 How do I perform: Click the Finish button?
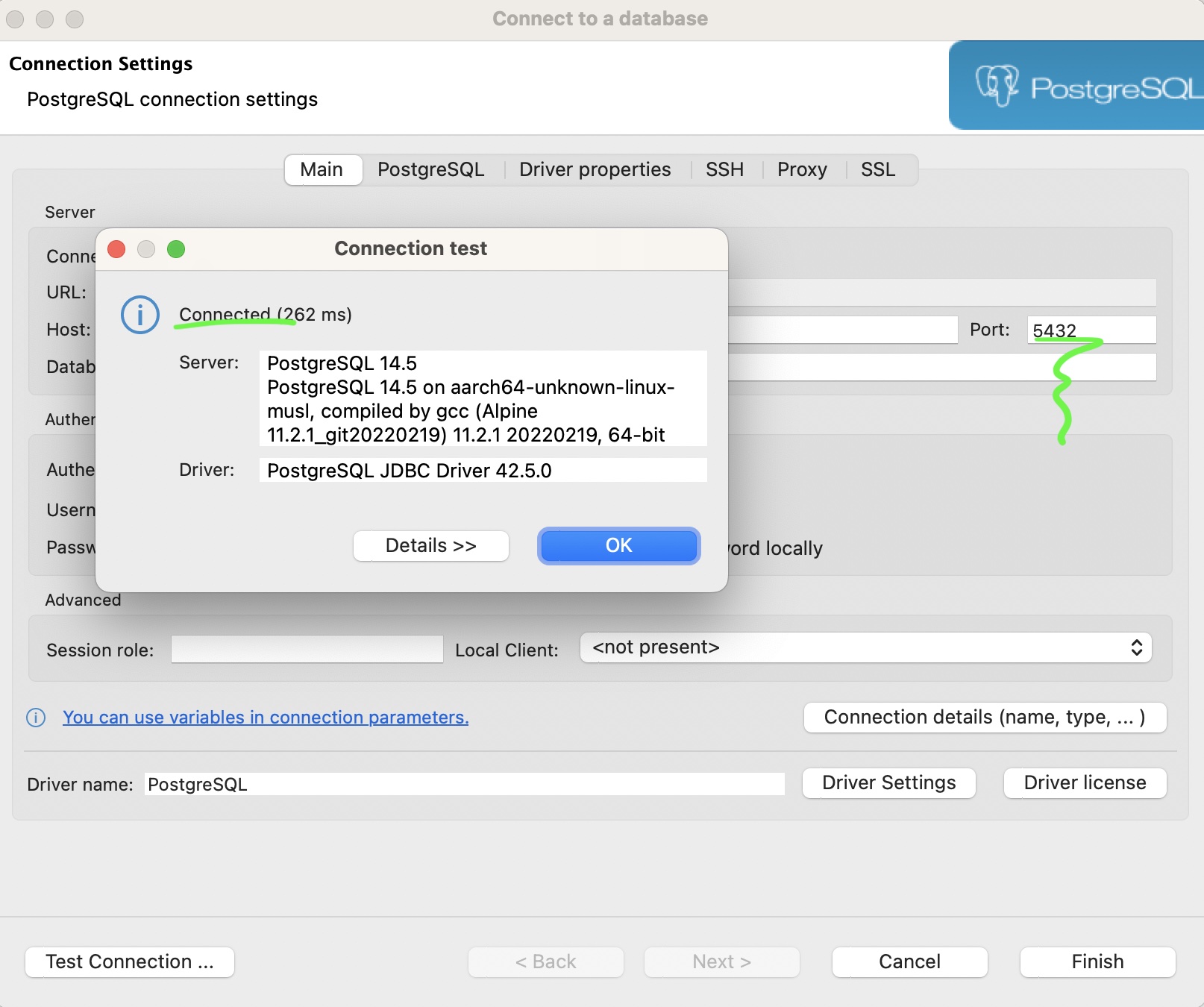[x=1098, y=962]
